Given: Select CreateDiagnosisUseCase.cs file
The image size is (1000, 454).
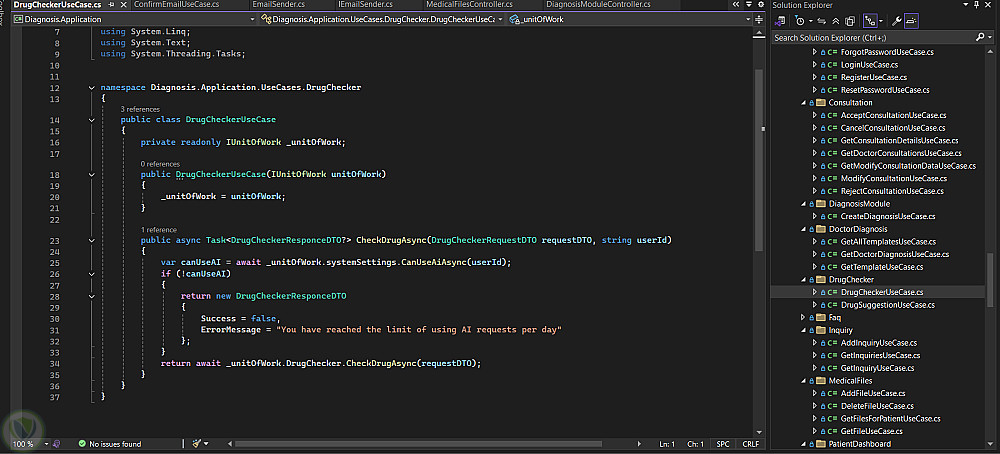Looking at the screenshot, I should pos(888,216).
